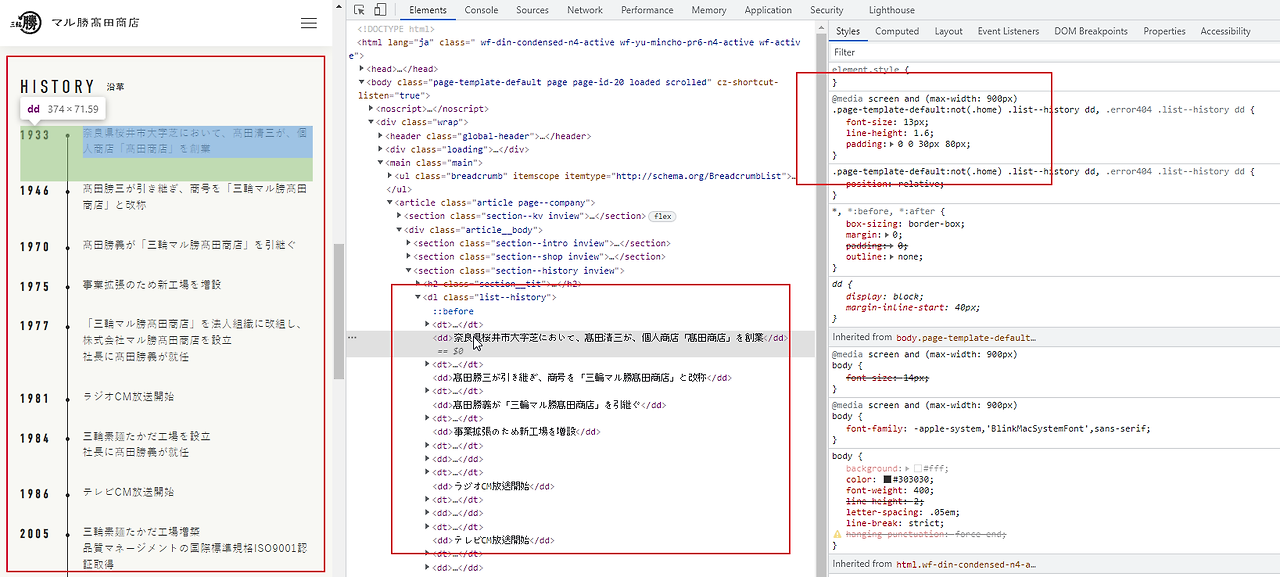Open the Sources tab
The height and width of the screenshot is (577, 1280).
pyautogui.click(x=532, y=10)
